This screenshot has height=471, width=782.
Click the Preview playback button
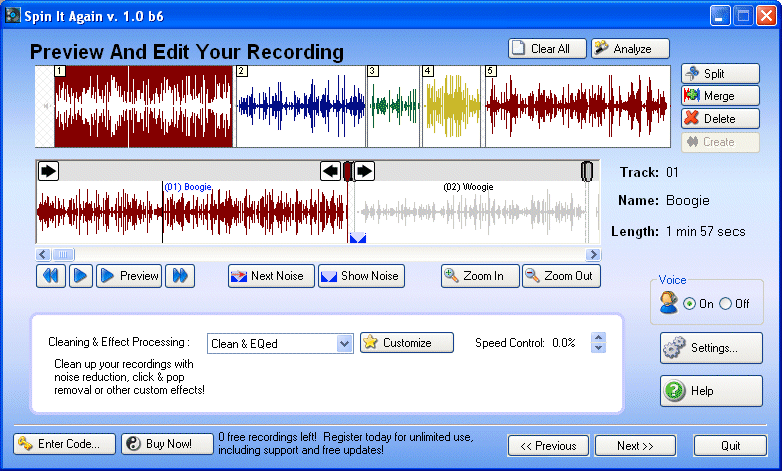click(129, 276)
